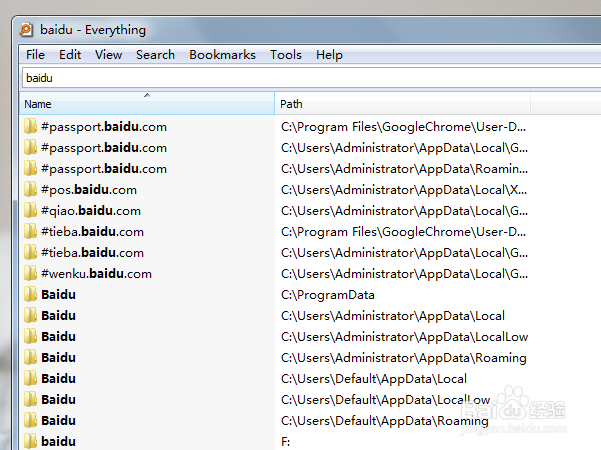
Task: Click the F: path cell
Action: (x=286, y=442)
